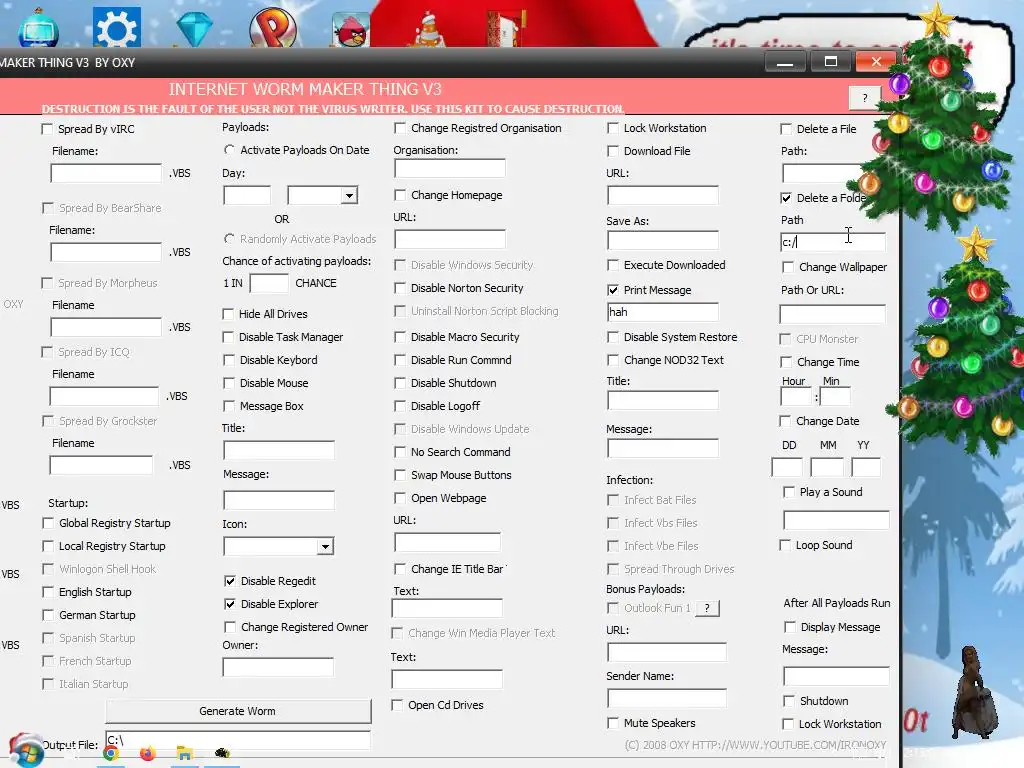The width and height of the screenshot is (1024, 768).
Task: Focus the Download File Save As field
Action: (x=663, y=240)
